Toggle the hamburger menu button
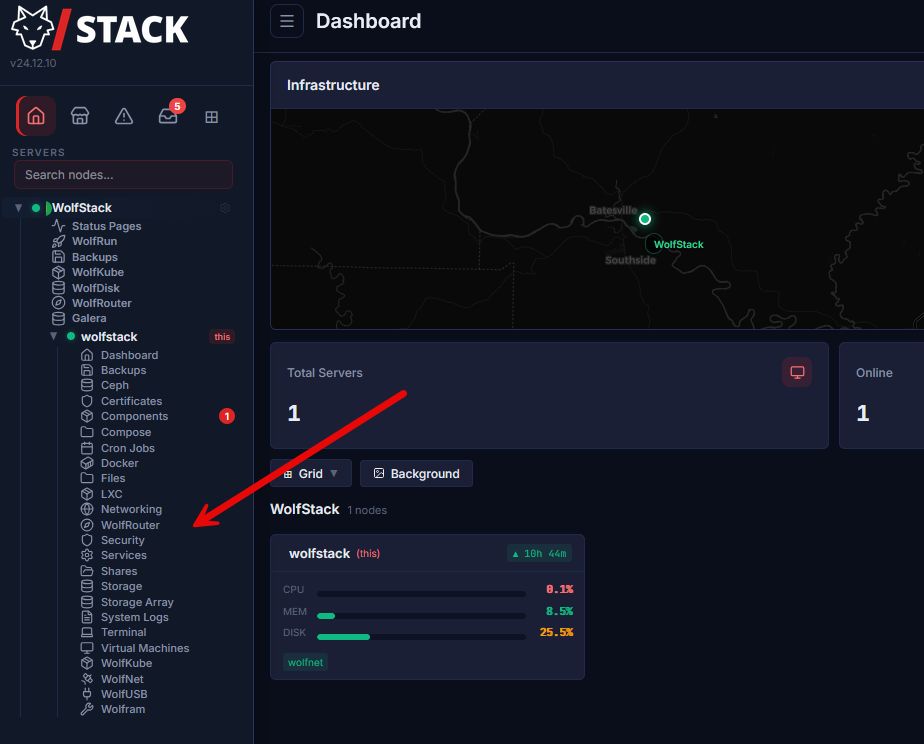The height and width of the screenshot is (744, 924). pos(287,21)
